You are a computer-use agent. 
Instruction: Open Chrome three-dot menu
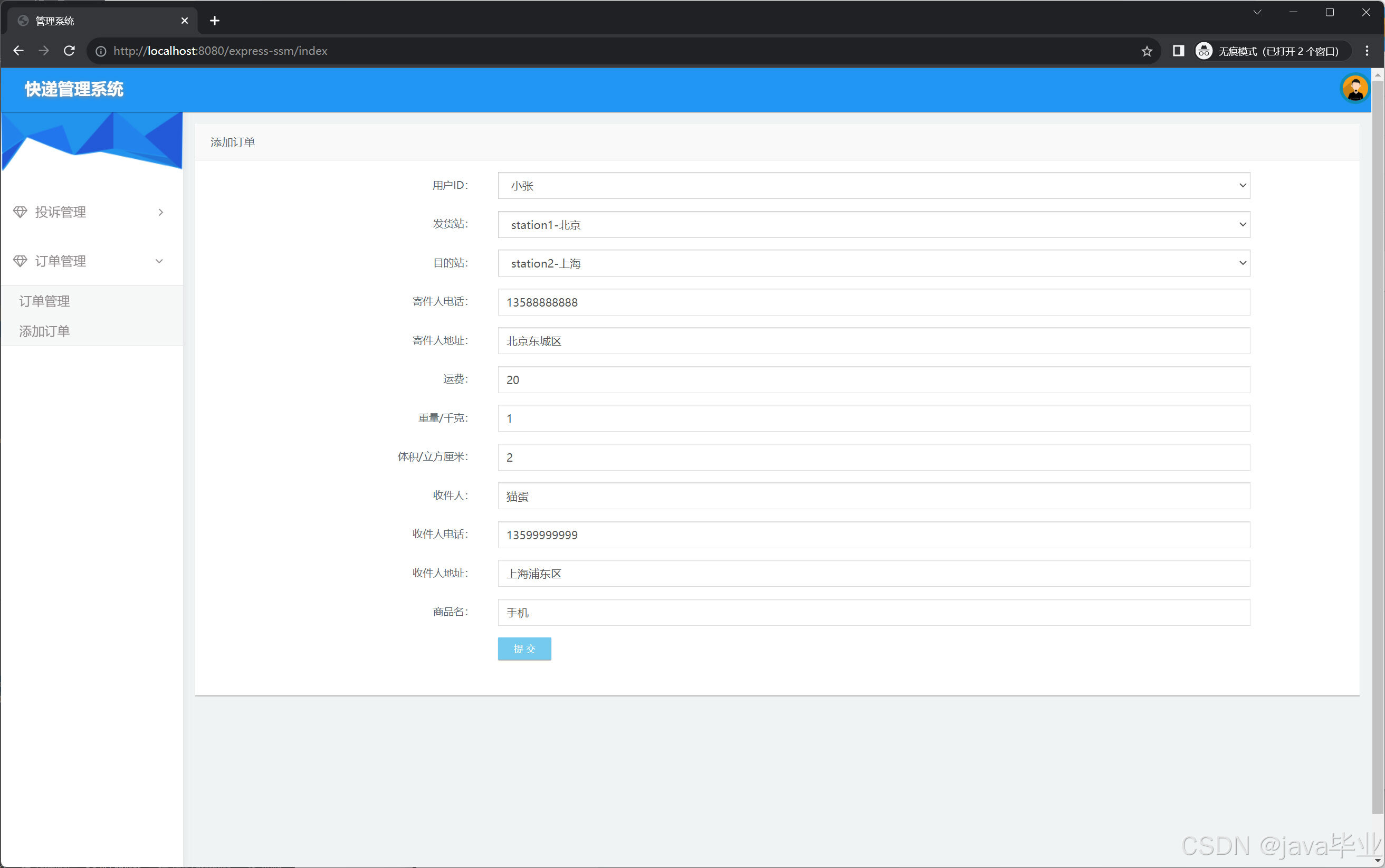(x=1367, y=51)
